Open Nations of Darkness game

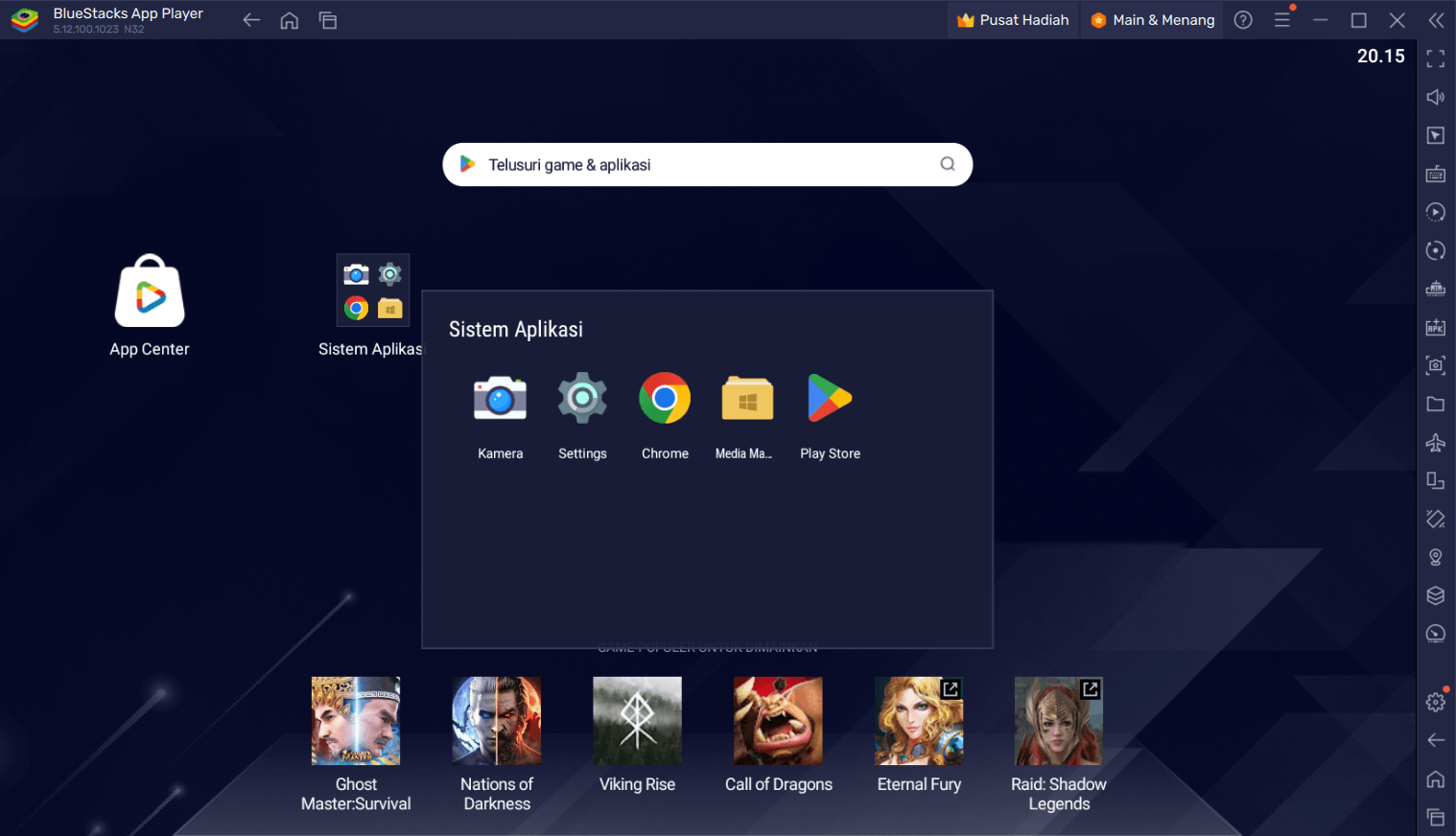tap(497, 721)
